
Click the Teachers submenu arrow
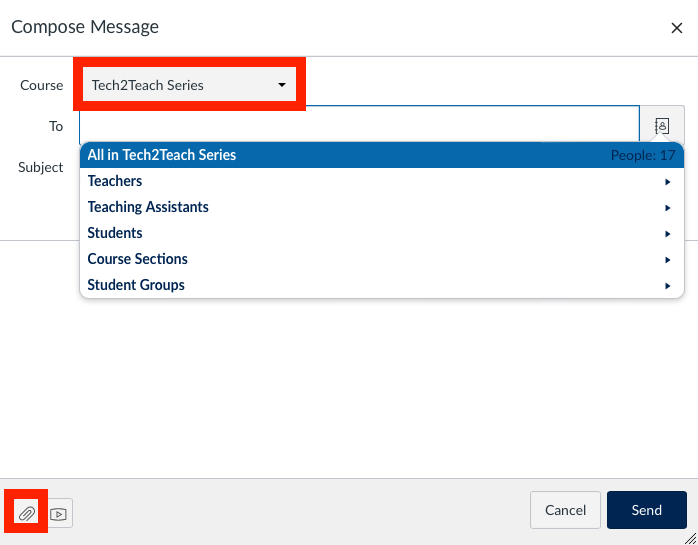click(x=667, y=182)
